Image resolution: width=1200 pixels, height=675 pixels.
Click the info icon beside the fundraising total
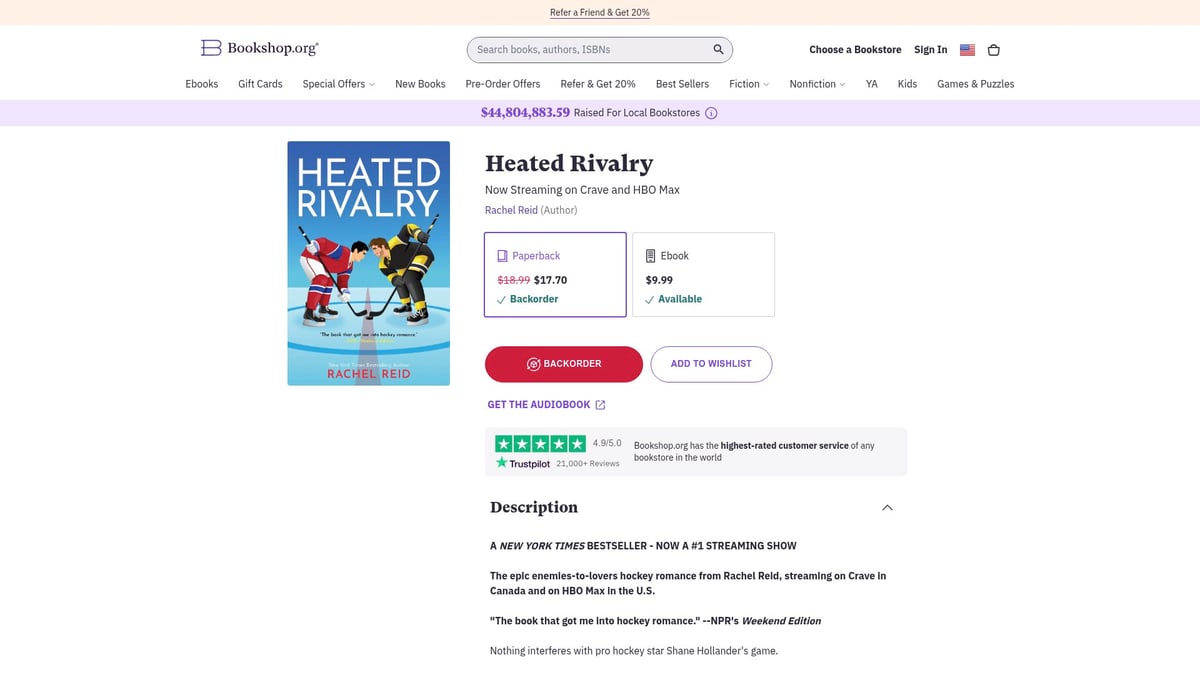pyautogui.click(x=710, y=113)
